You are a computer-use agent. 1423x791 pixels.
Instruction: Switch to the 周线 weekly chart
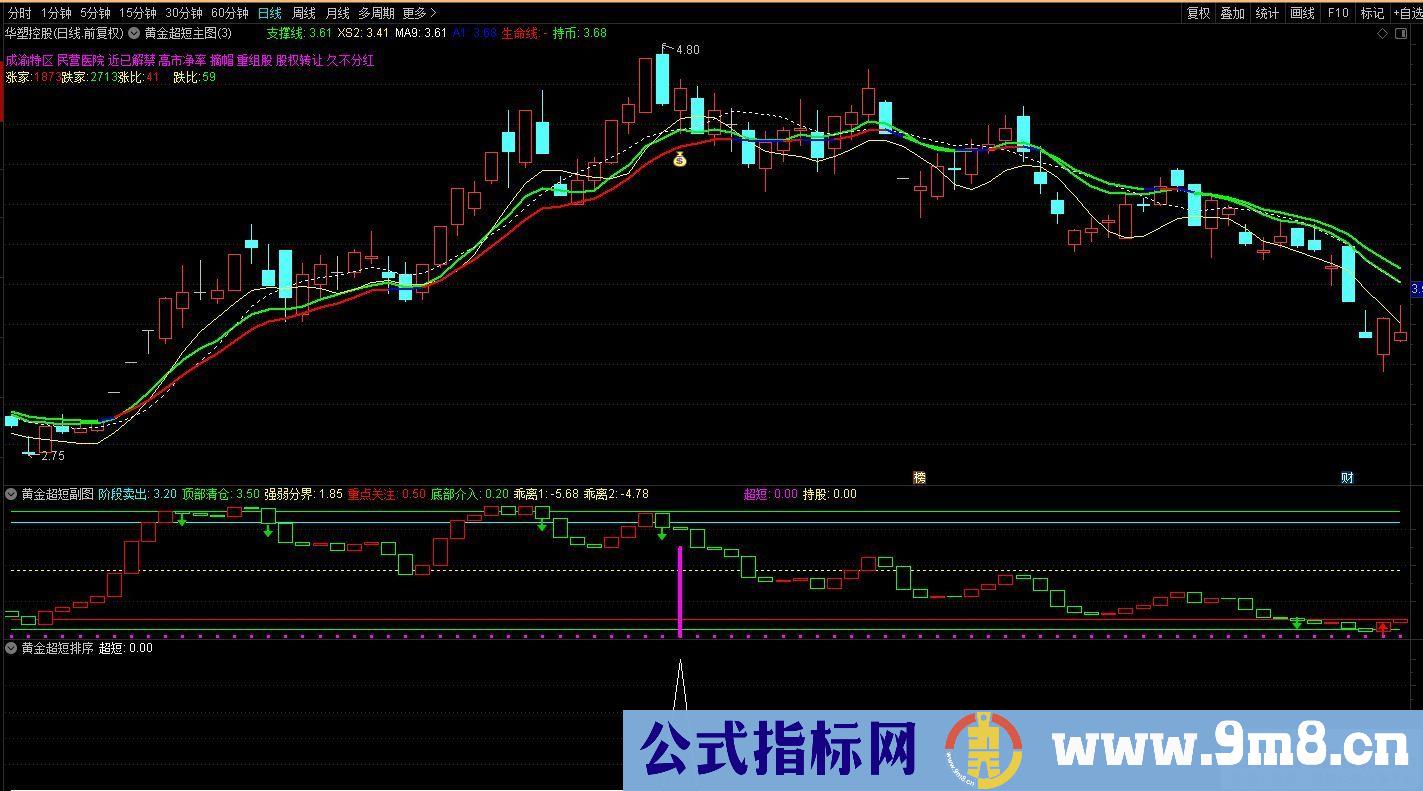coord(304,13)
